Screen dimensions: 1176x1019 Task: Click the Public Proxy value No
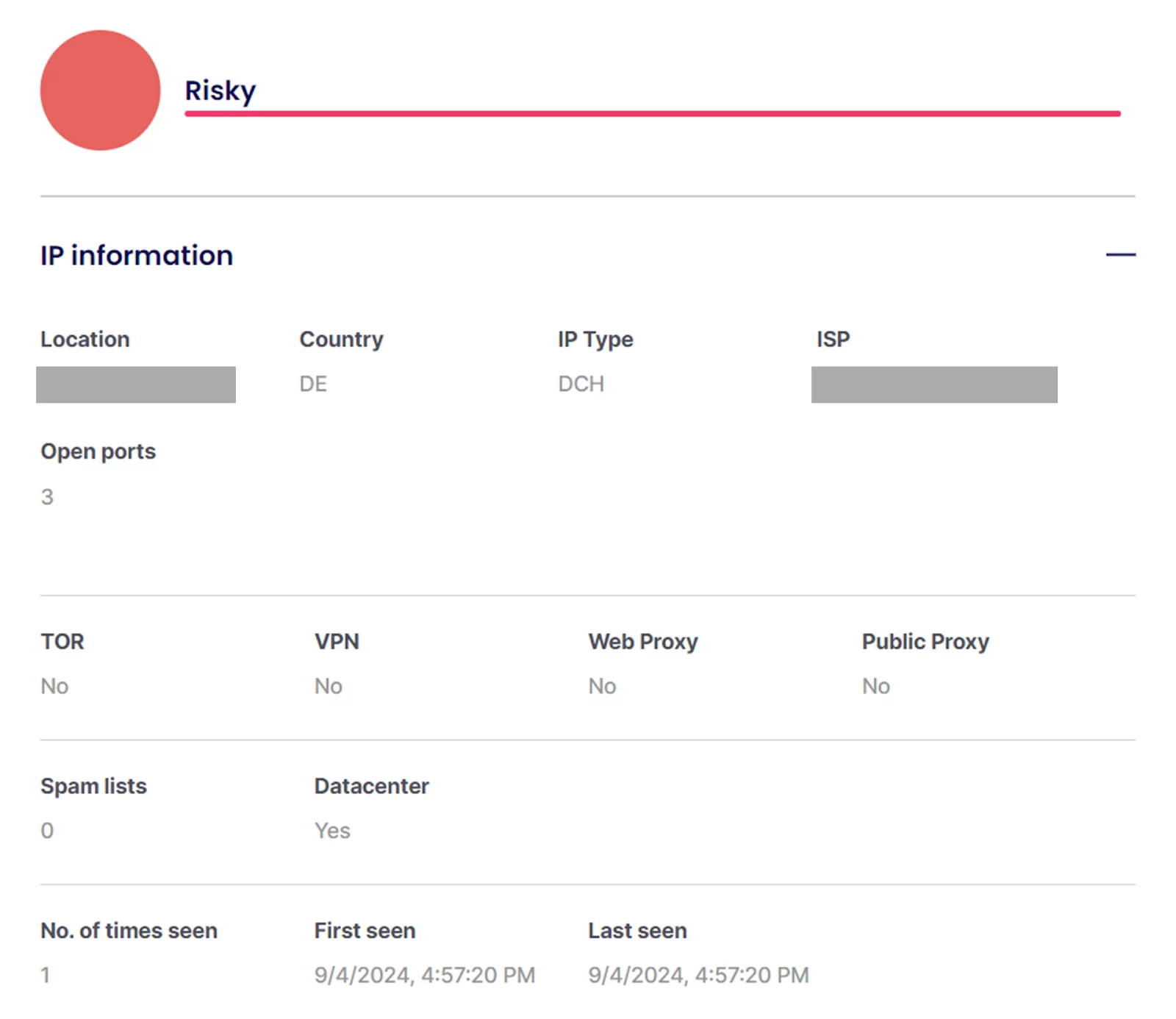click(x=875, y=685)
